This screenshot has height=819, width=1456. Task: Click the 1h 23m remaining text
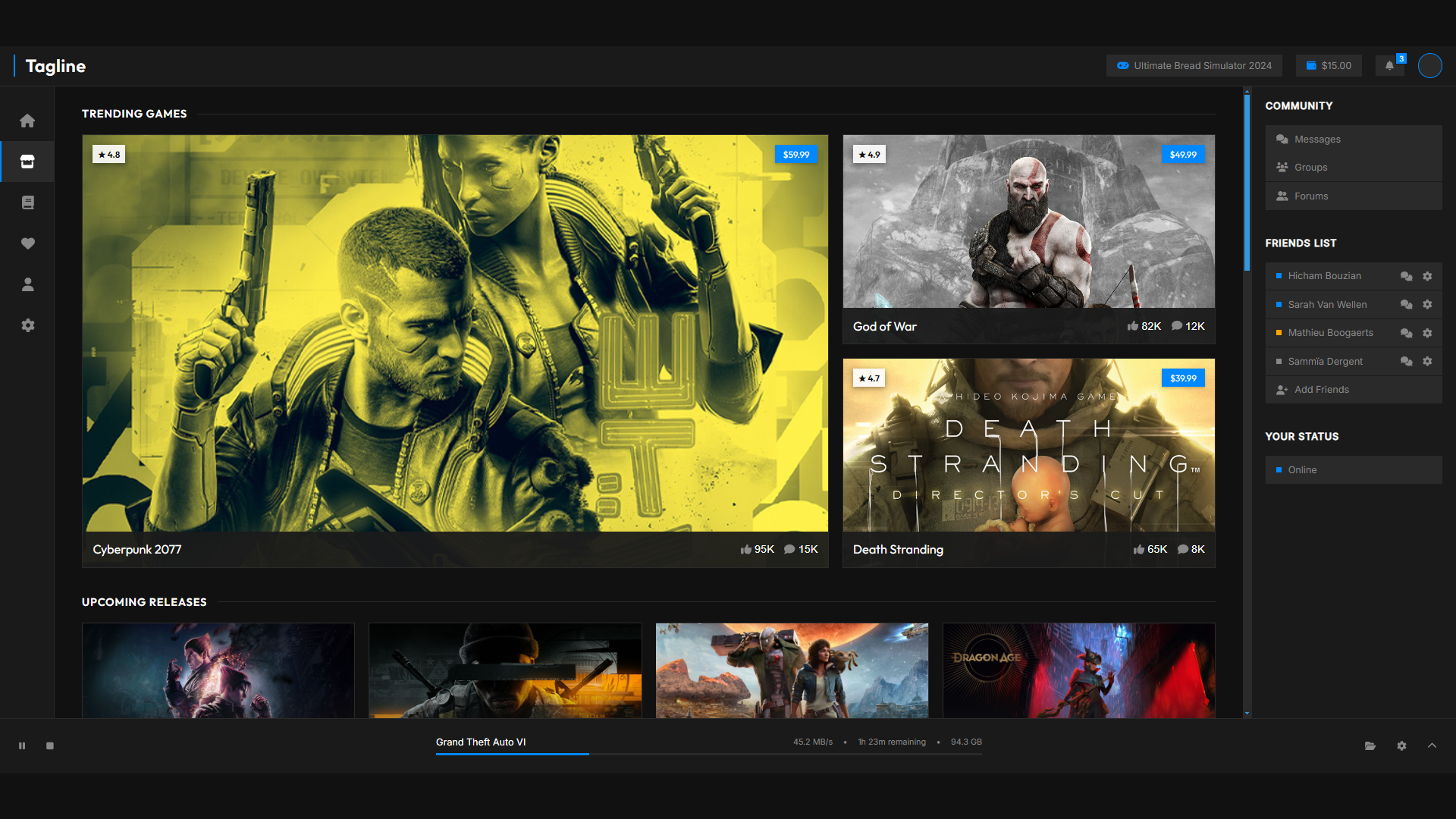pyautogui.click(x=892, y=742)
